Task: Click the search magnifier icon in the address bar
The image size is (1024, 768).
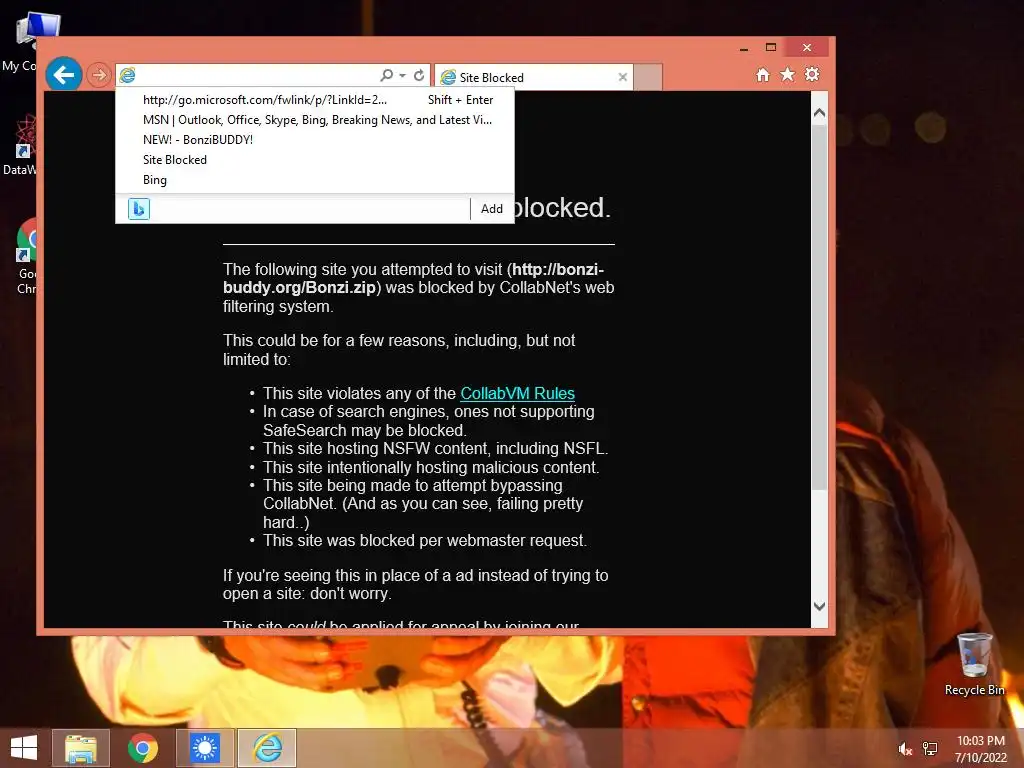Action: [386, 75]
